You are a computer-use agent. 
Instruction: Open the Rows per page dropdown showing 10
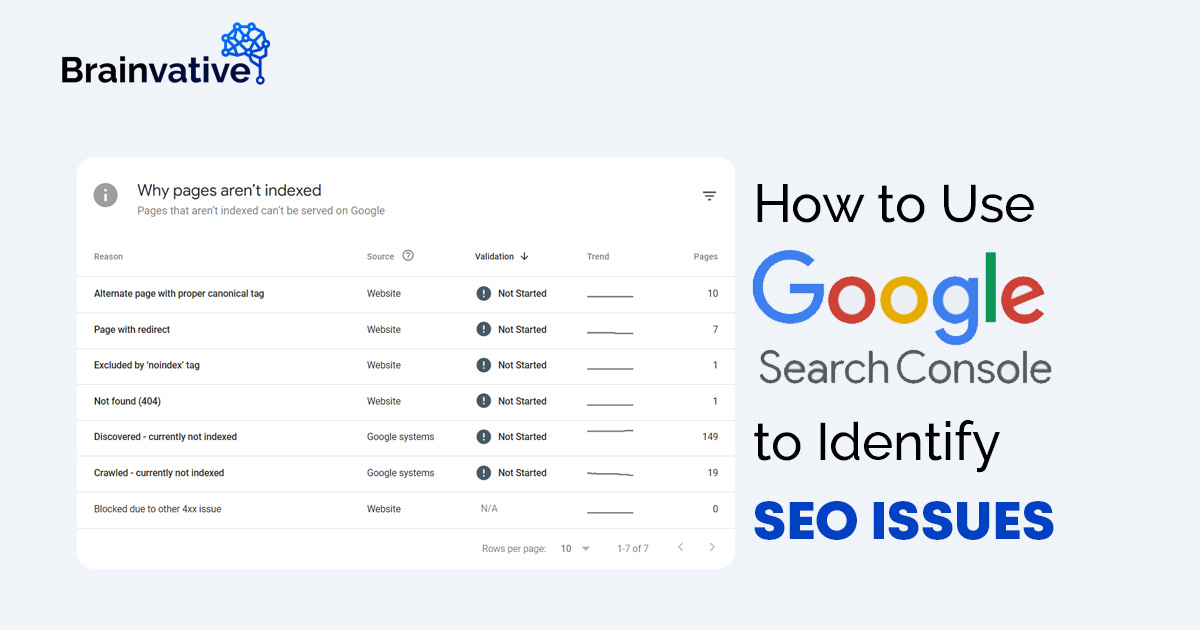pyautogui.click(x=575, y=549)
